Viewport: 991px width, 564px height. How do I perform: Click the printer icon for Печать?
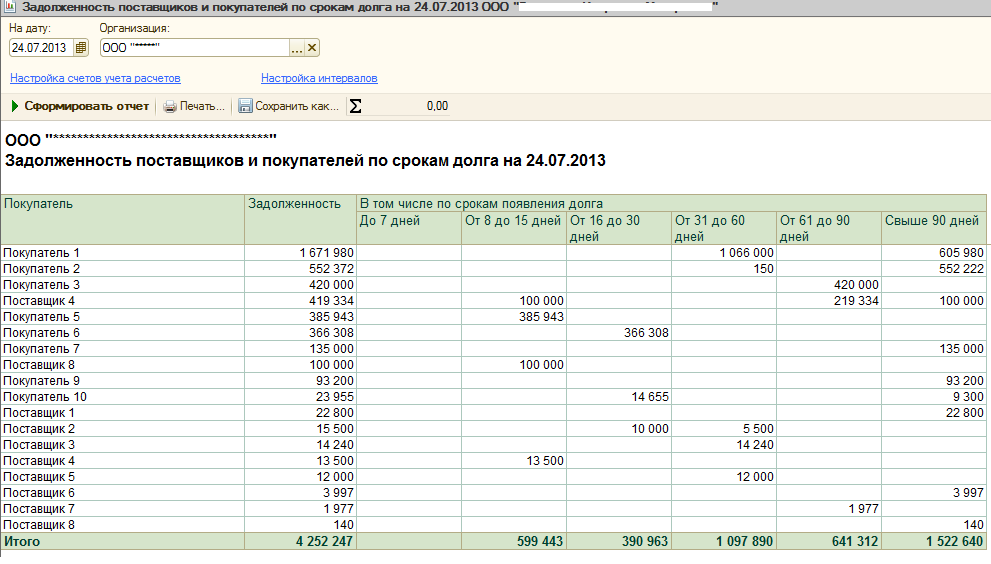tap(169, 106)
